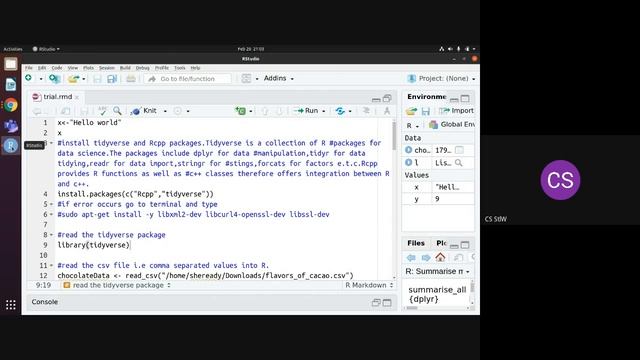Click the Help forward arrow icon
640x360 pixels.
tap(425, 258)
